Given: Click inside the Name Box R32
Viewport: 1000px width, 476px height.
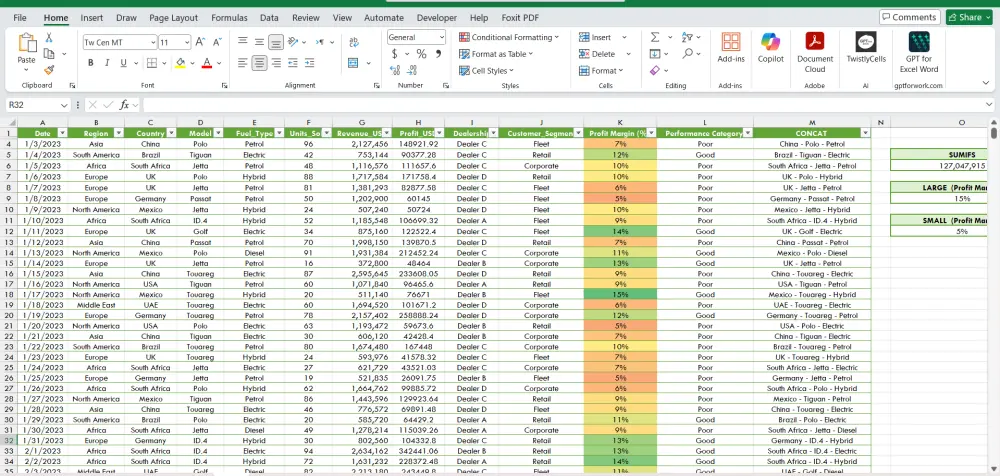Looking at the screenshot, I should 33,105.
